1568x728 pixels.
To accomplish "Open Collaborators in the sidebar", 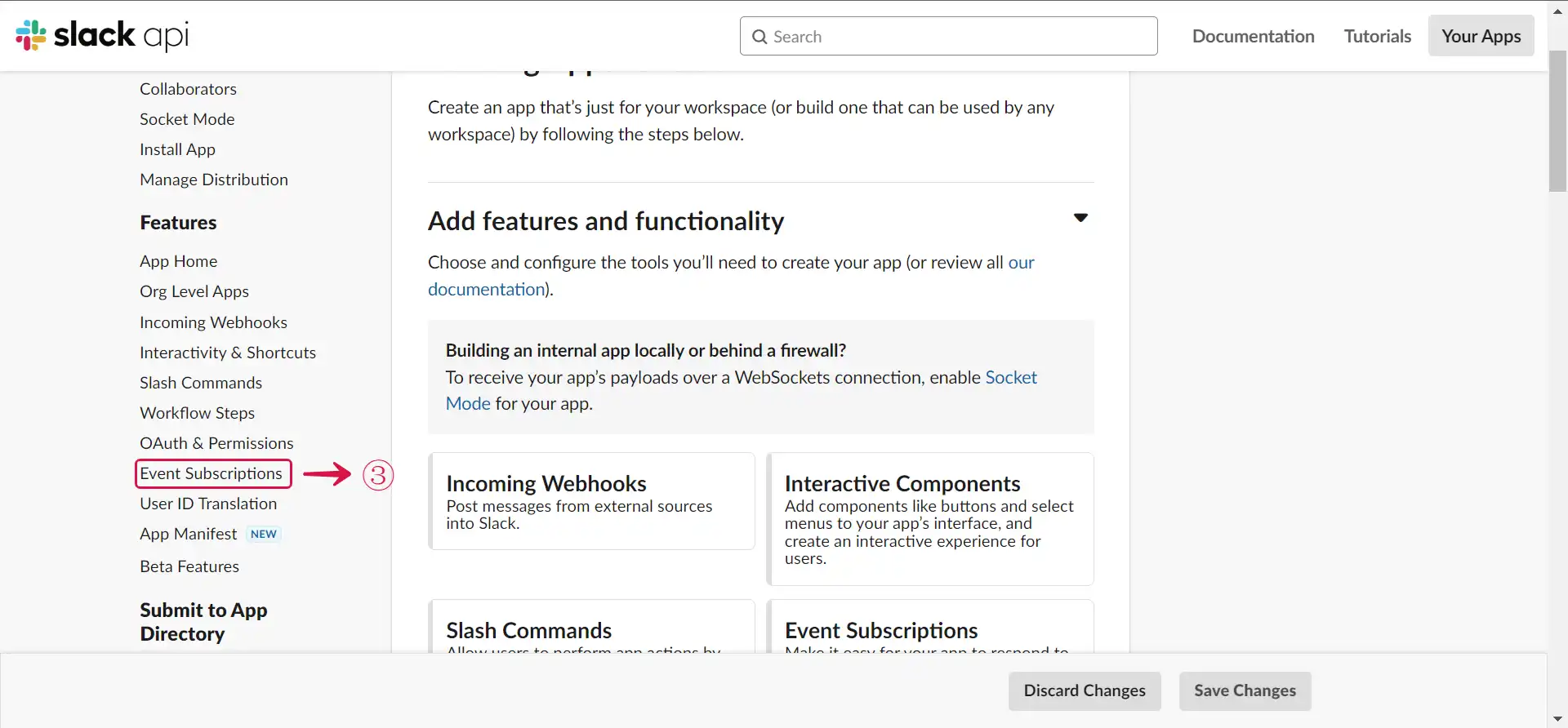I will [x=188, y=89].
